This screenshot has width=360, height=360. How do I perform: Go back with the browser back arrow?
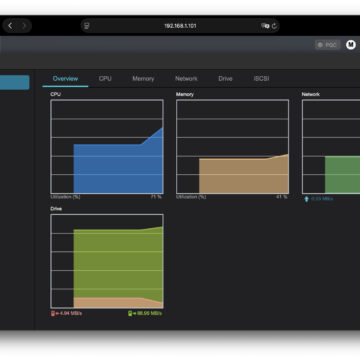10,26
